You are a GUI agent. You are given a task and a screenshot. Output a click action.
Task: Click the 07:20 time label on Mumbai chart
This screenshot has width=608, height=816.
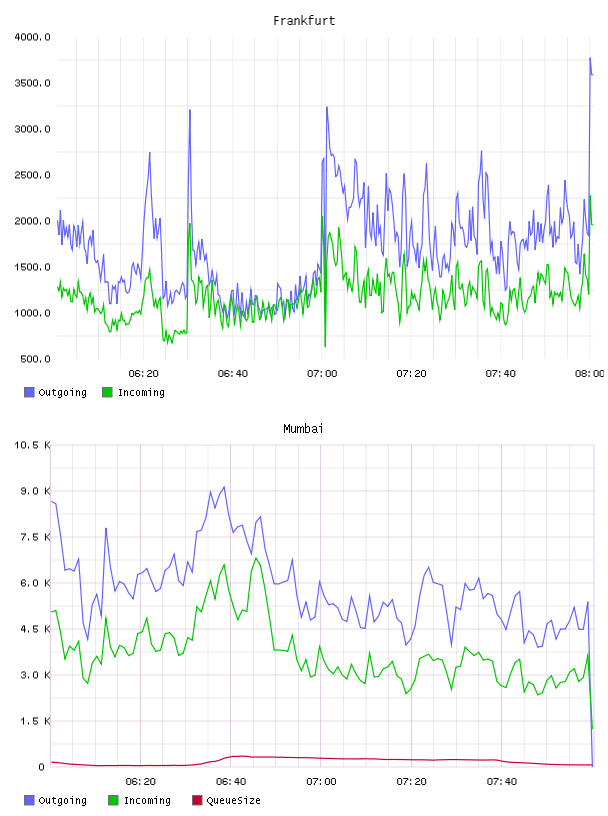(x=411, y=782)
